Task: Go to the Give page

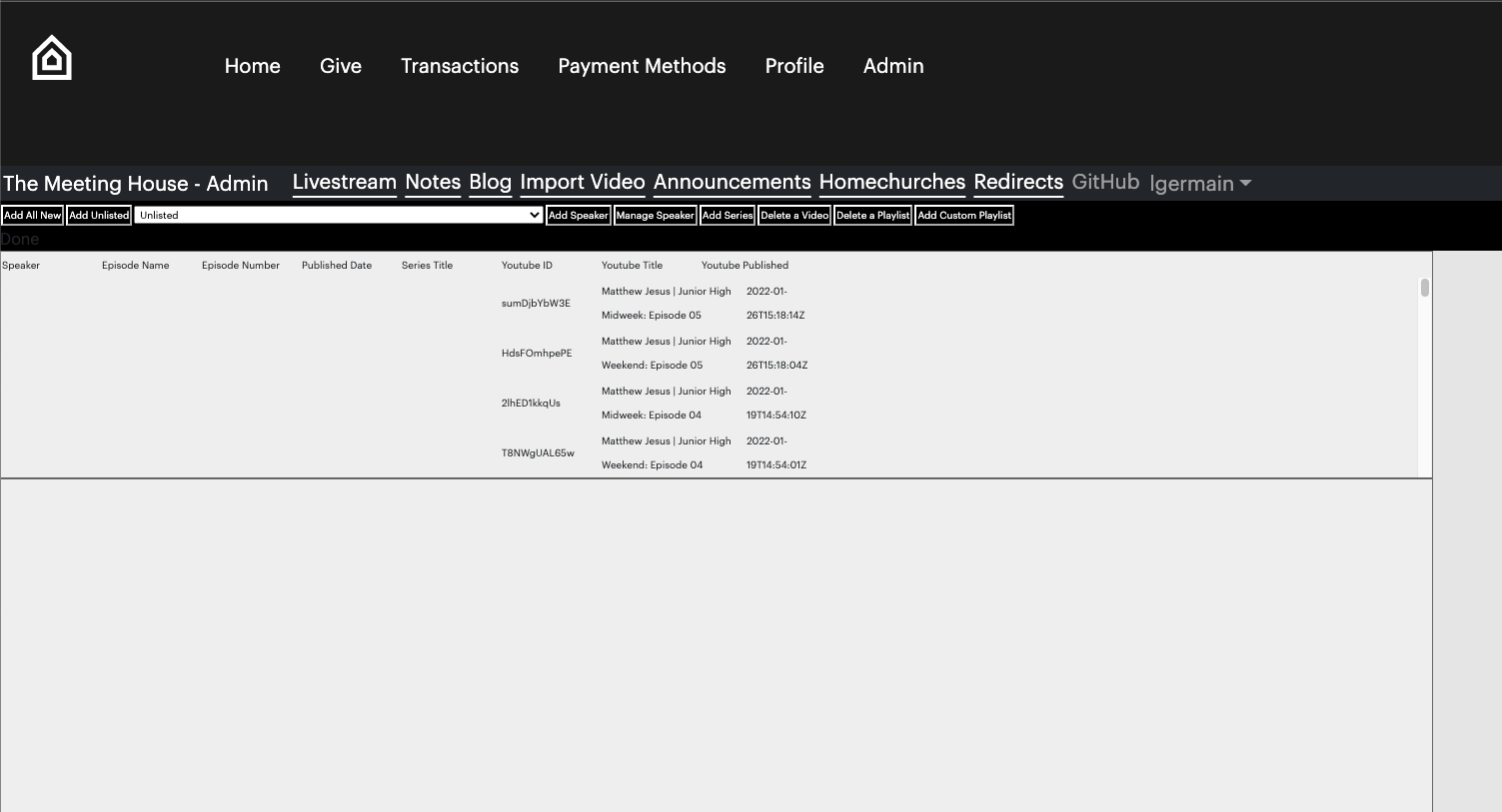Action: click(341, 66)
